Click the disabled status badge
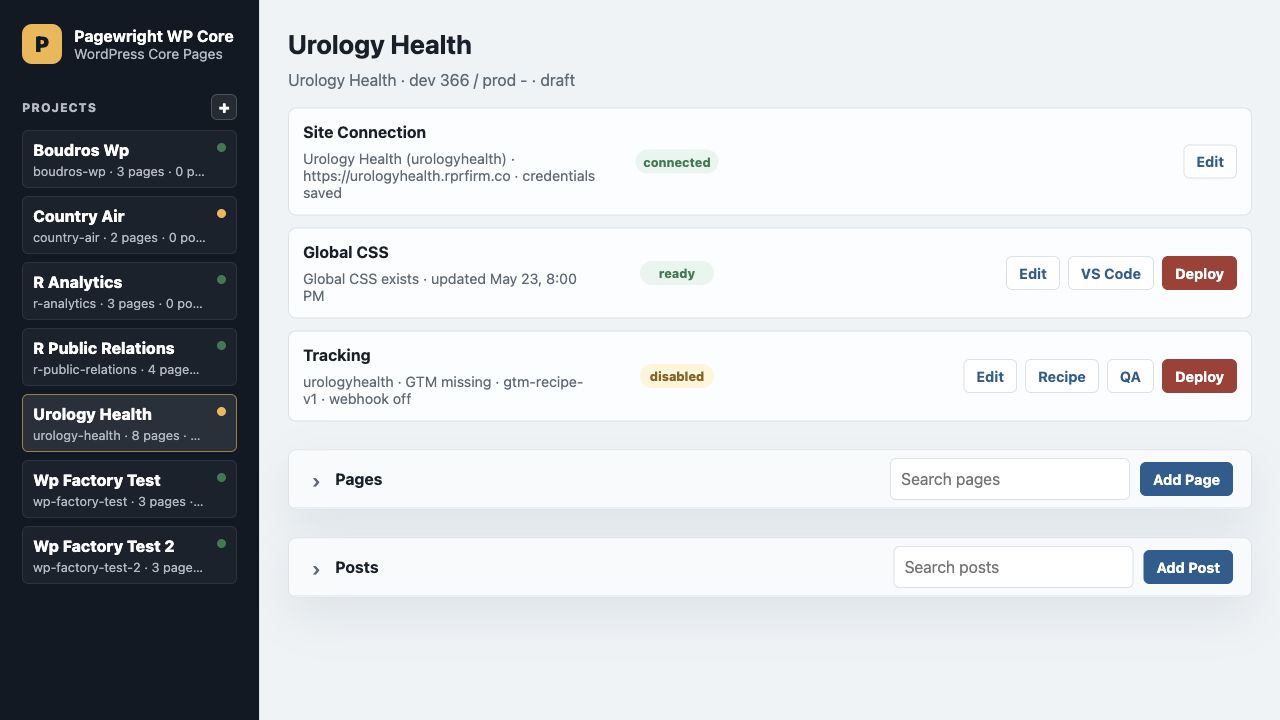1280x720 pixels. pos(677,376)
